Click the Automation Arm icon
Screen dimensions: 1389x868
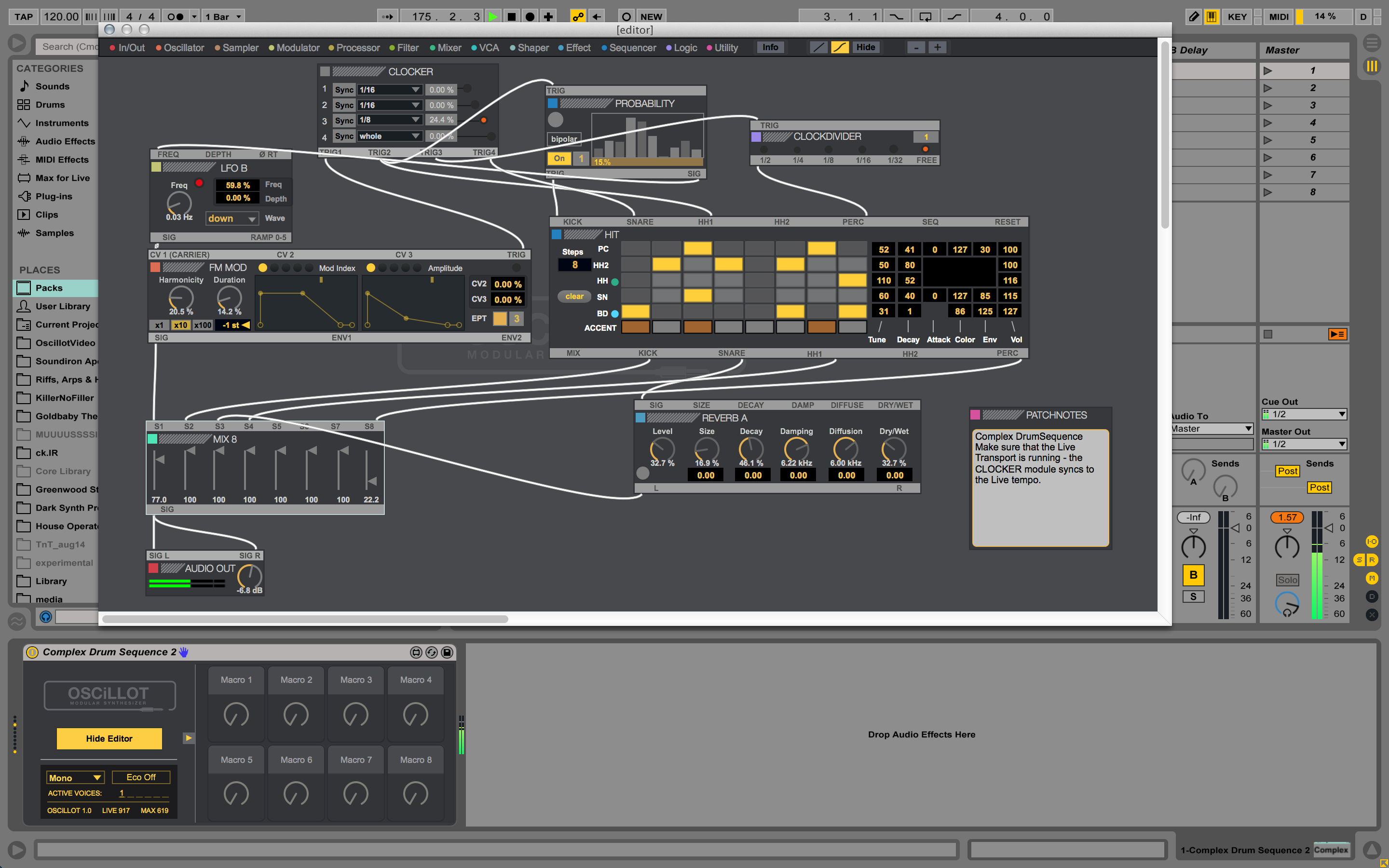coord(578,17)
